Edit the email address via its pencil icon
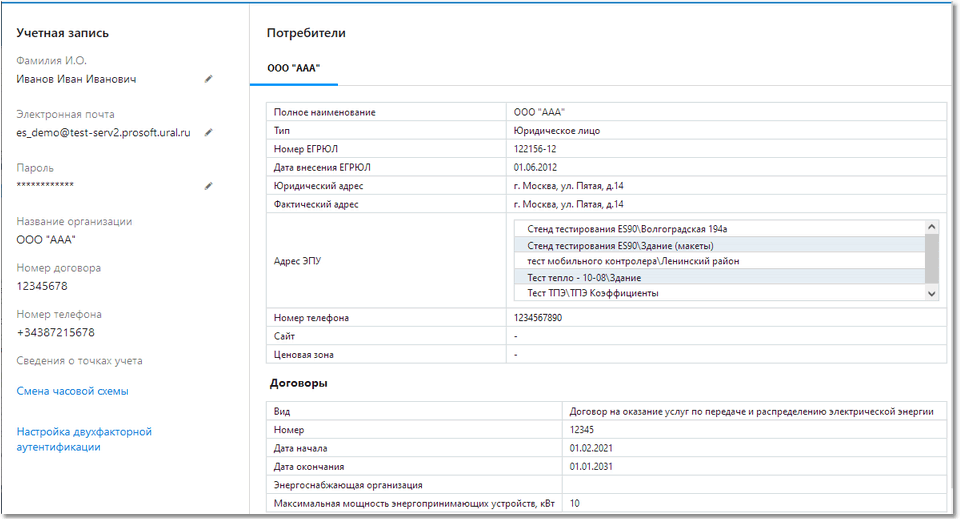The width and height of the screenshot is (960, 521). [x=209, y=132]
